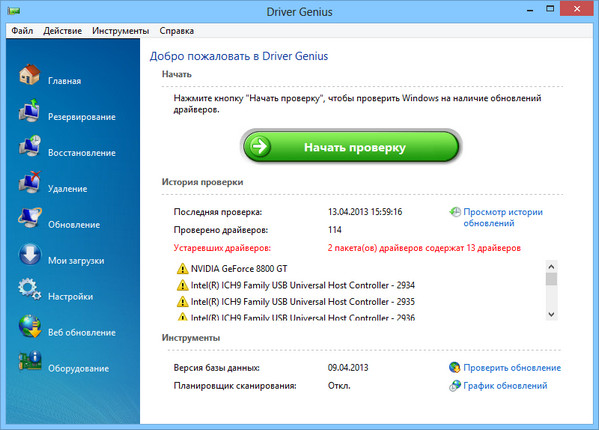Click the Удаление sidebar label
The image size is (599, 430).
(x=68, y=189)
